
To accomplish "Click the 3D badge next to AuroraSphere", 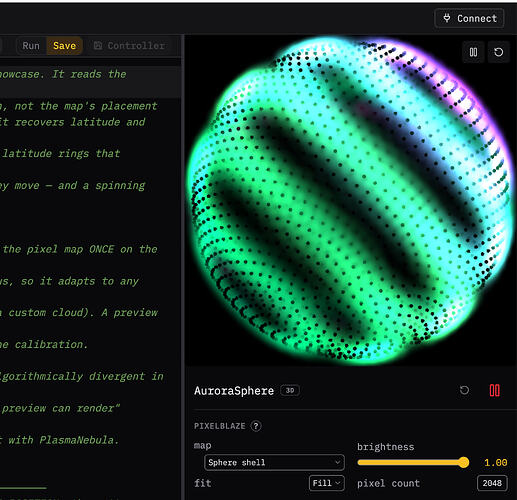I will (x=290, y=390).
